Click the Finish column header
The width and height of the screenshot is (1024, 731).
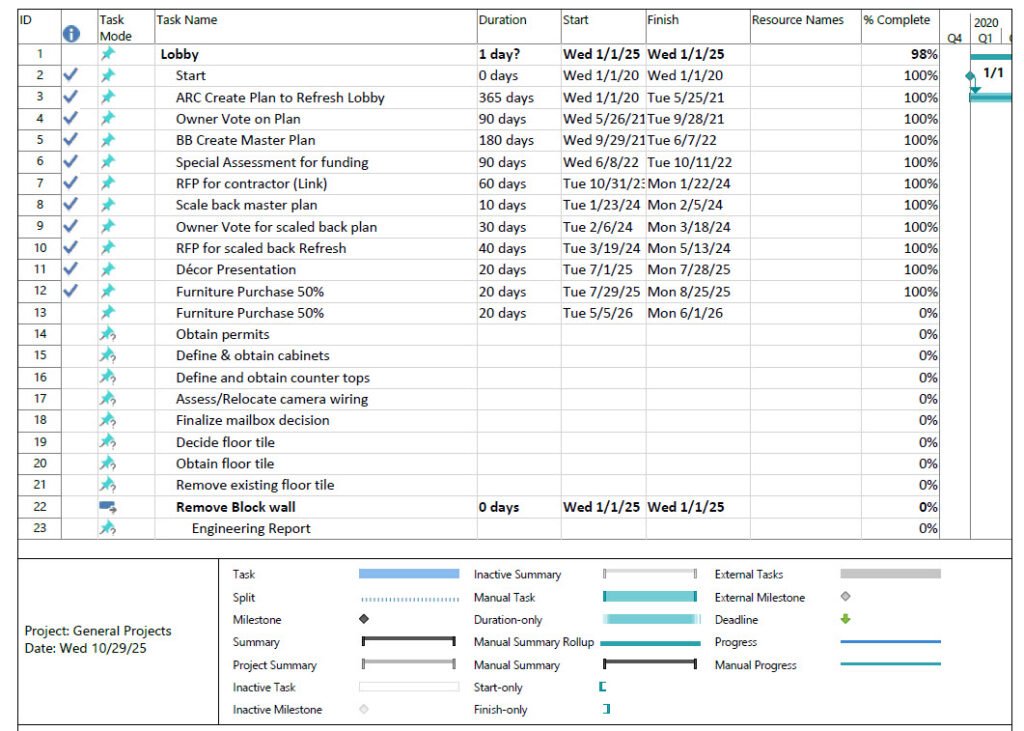[663, 20]
